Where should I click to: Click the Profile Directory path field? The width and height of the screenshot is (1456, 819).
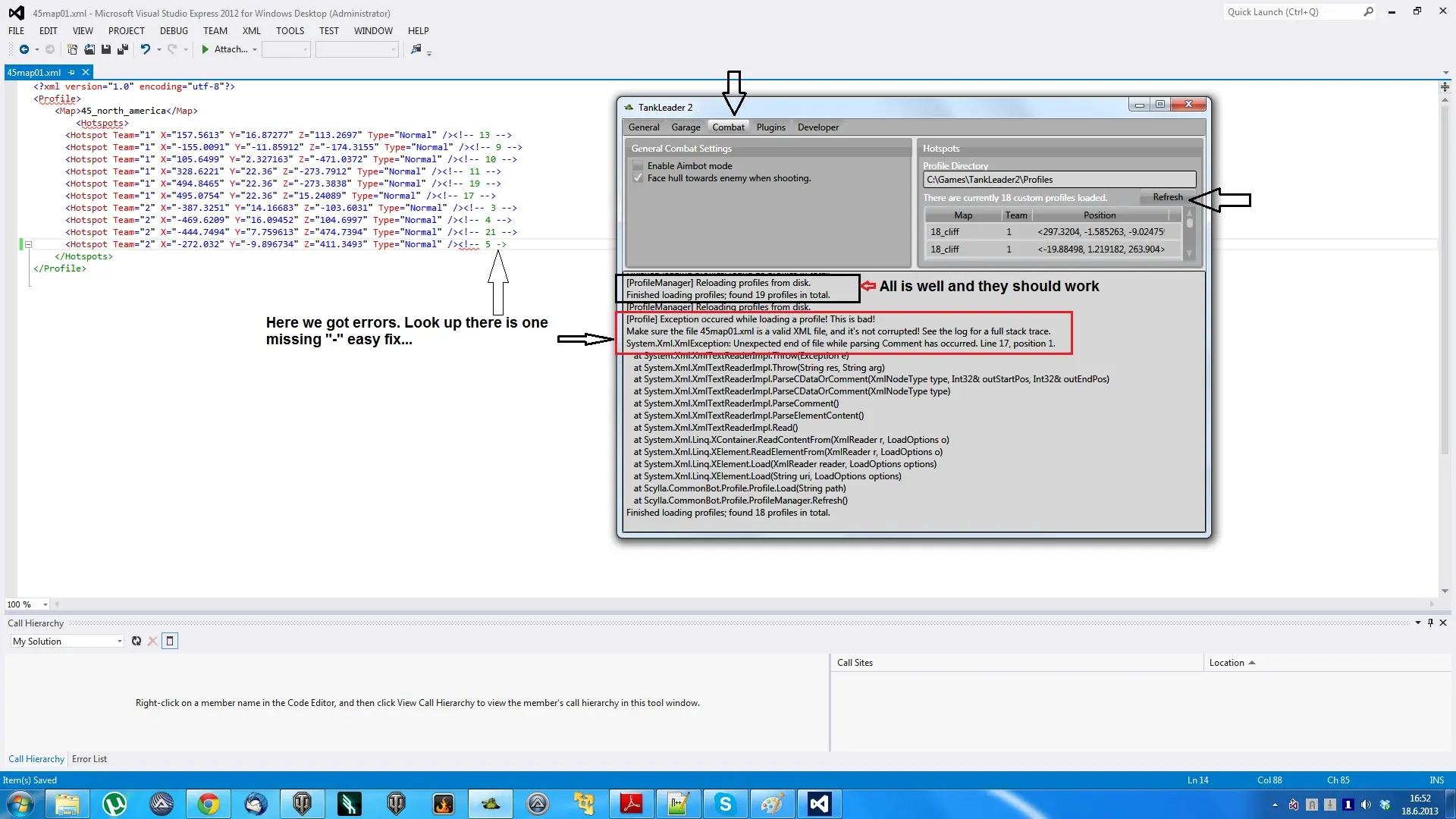point(1059,180)
